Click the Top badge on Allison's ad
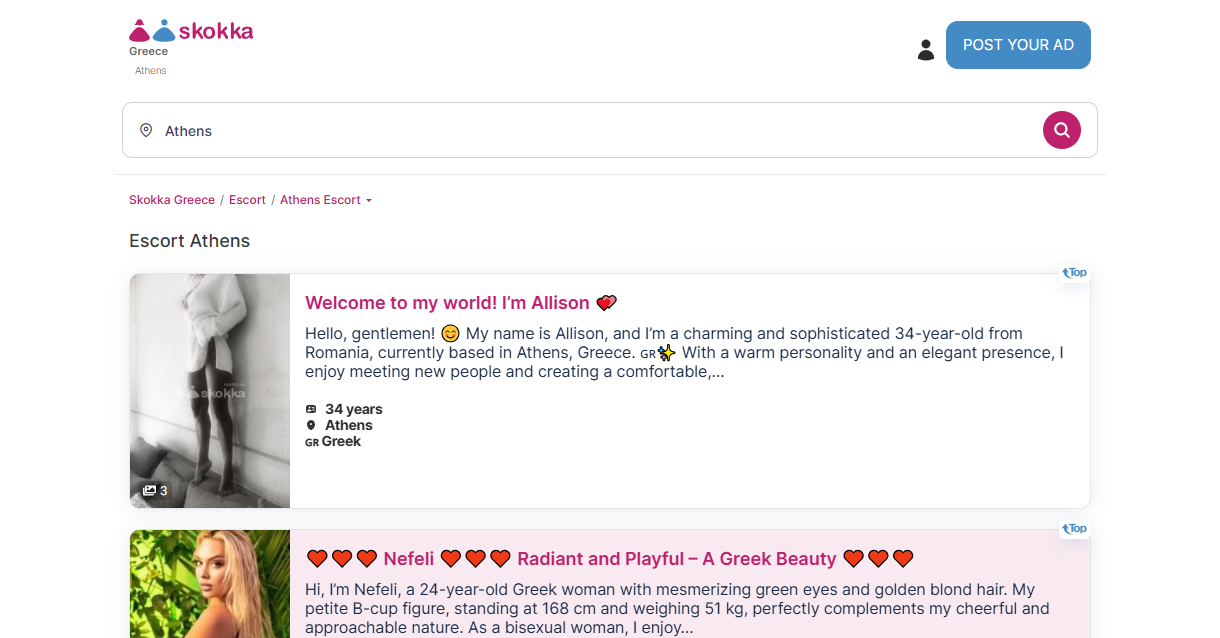 (x=1074, y=272)
